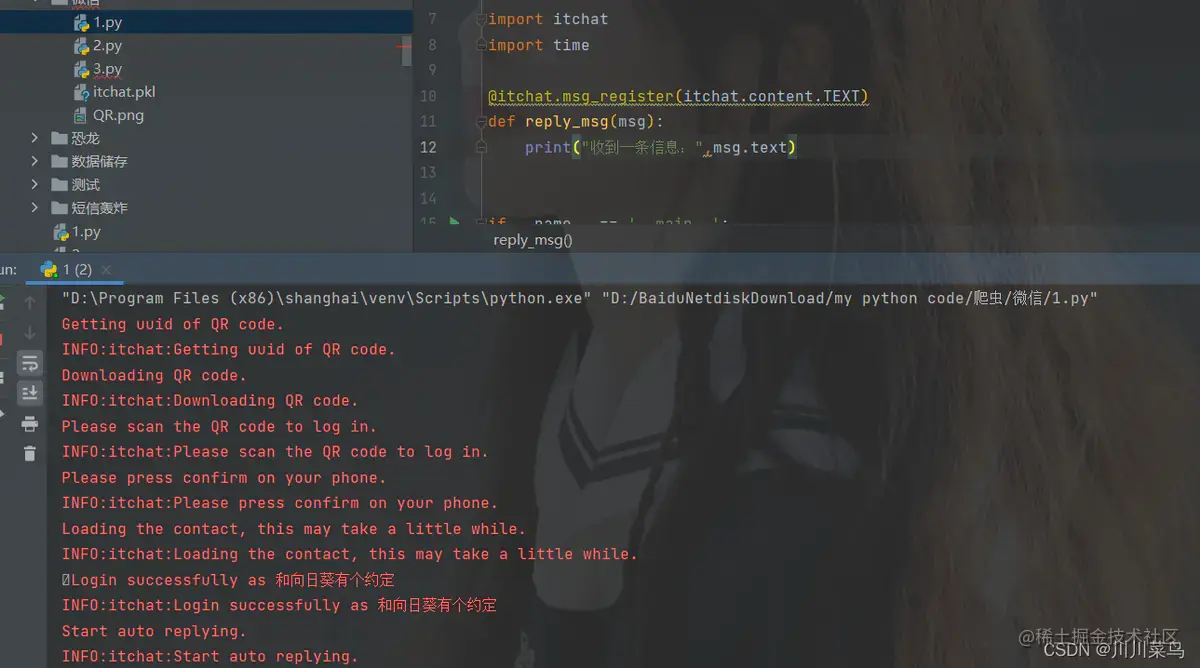Click 'INFO:itchat:Getting uuid of QR code.' line
Screen dimensions: 1200x668
tap(229, 349)
